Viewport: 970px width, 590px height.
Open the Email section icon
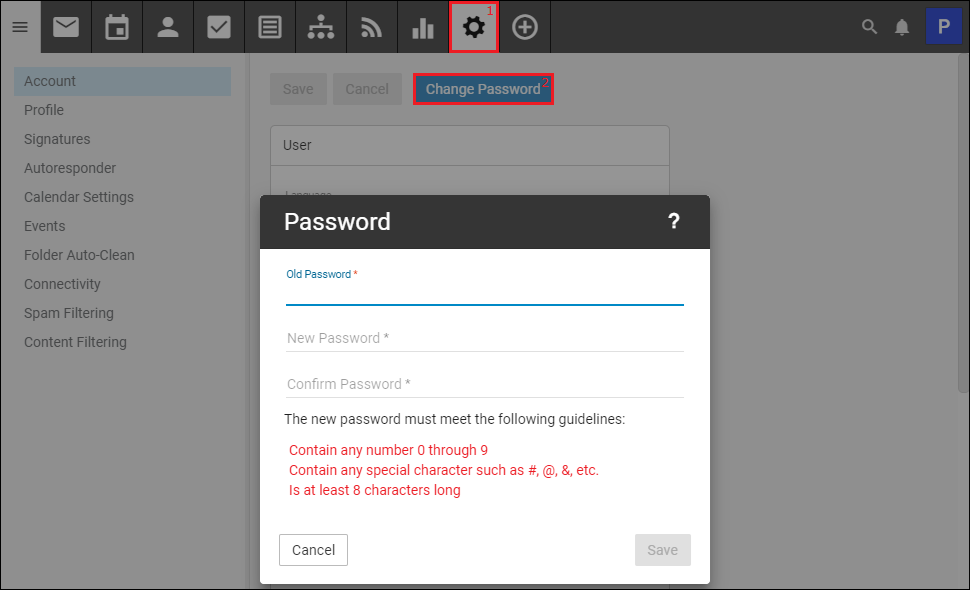[x=66, y=26]
